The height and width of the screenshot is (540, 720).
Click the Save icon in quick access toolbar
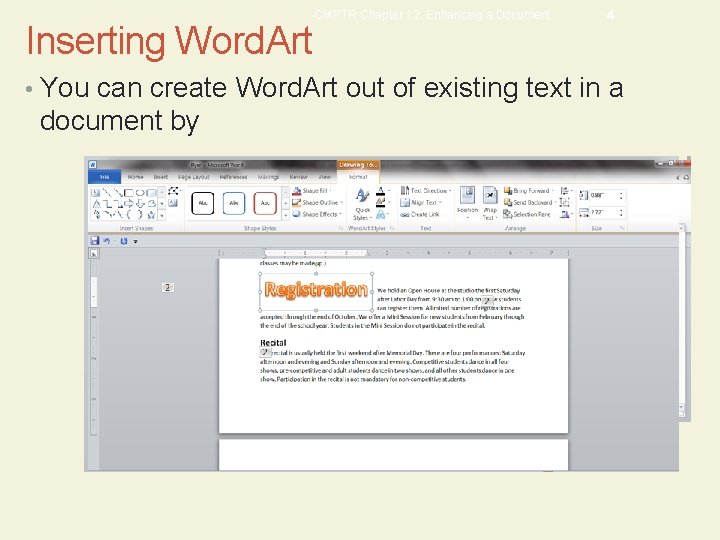(x=95, y=241)
